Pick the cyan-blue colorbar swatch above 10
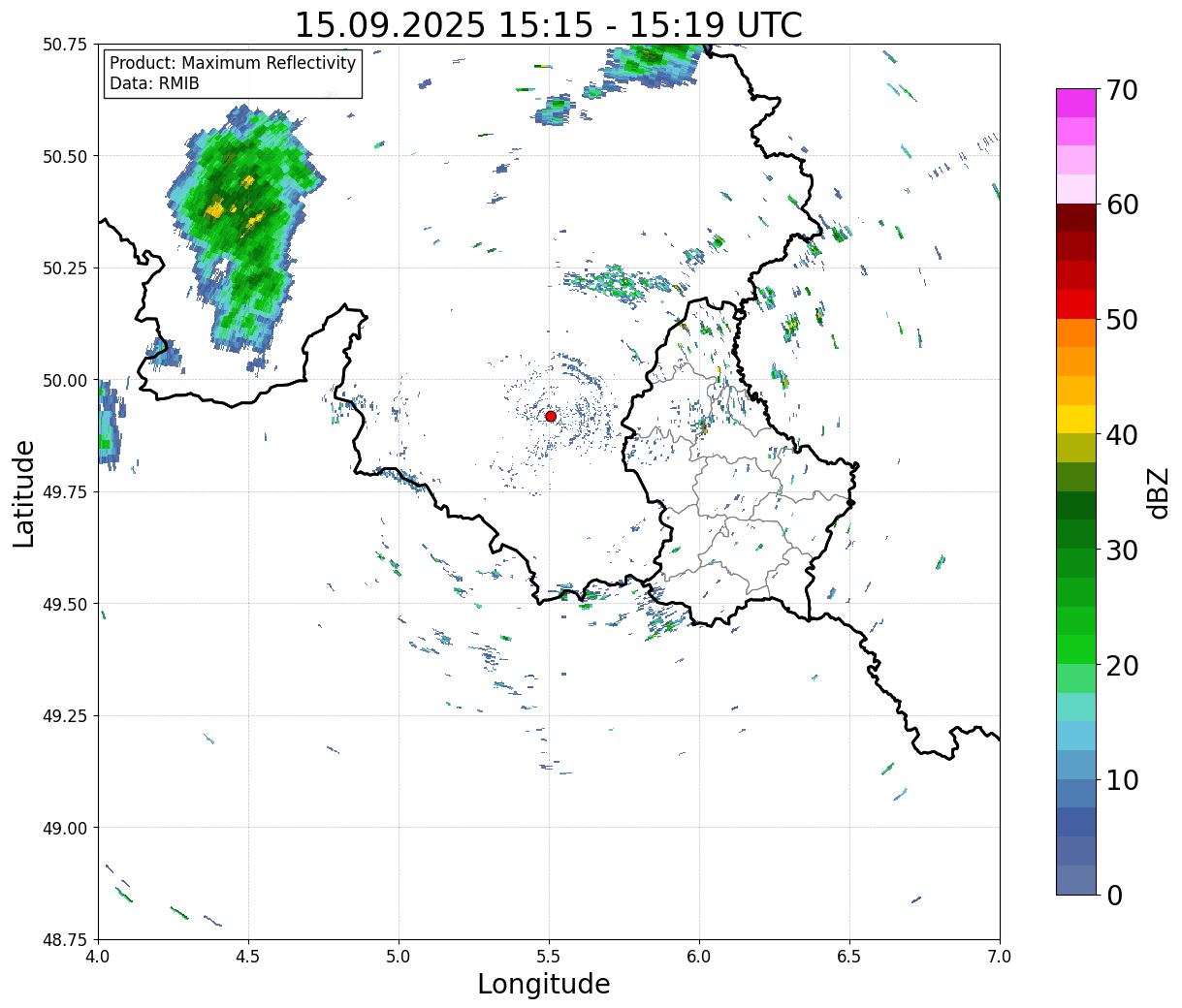Image resolution: width=1182 pixels, height=1008 pixels. pos(1076,764)
